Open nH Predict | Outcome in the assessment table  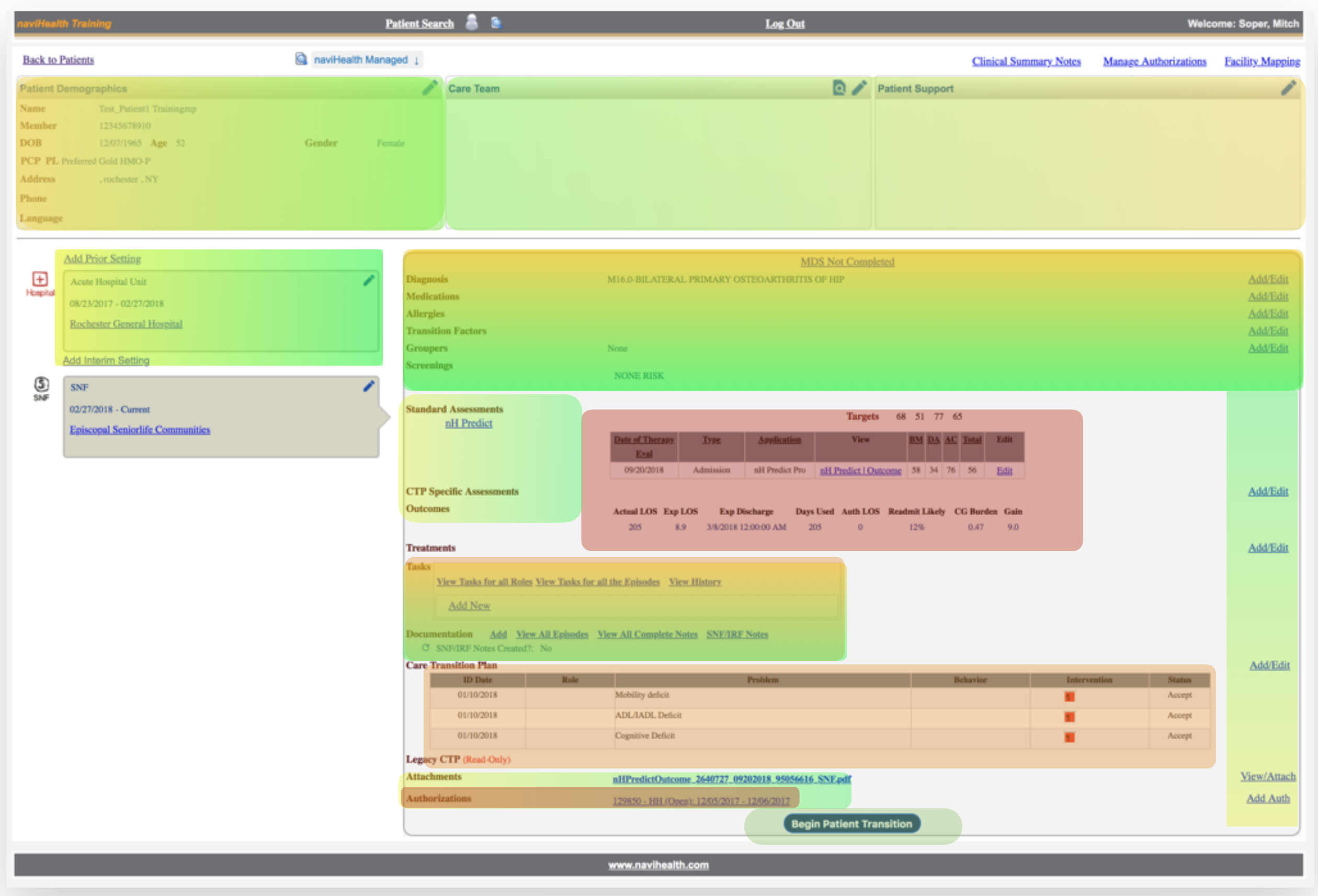(x=860, y=470)
